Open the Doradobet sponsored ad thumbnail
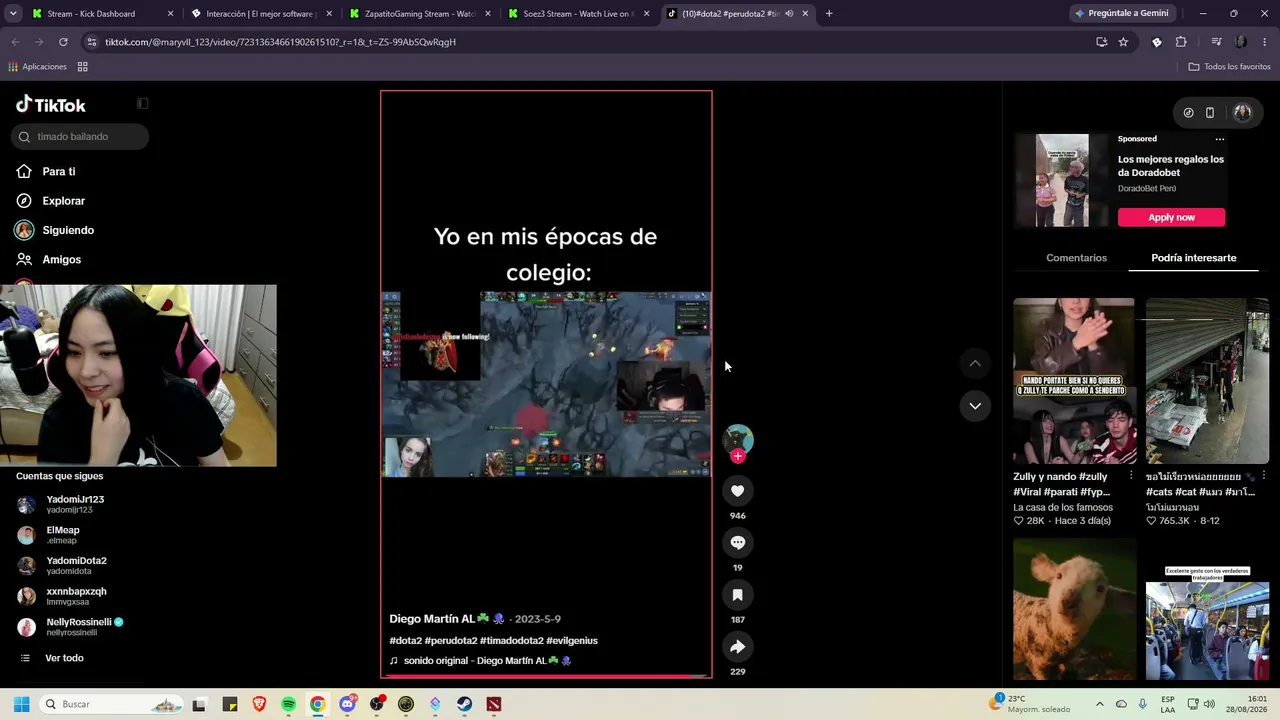This screenshot has height=720, width=1280. point(1062,181)
